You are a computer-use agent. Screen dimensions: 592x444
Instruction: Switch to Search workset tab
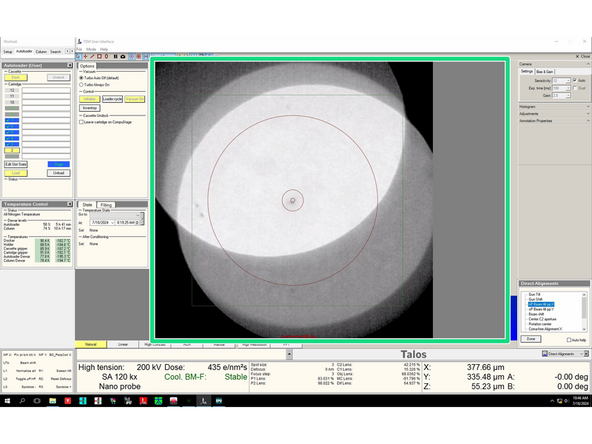tap(56, 51)
